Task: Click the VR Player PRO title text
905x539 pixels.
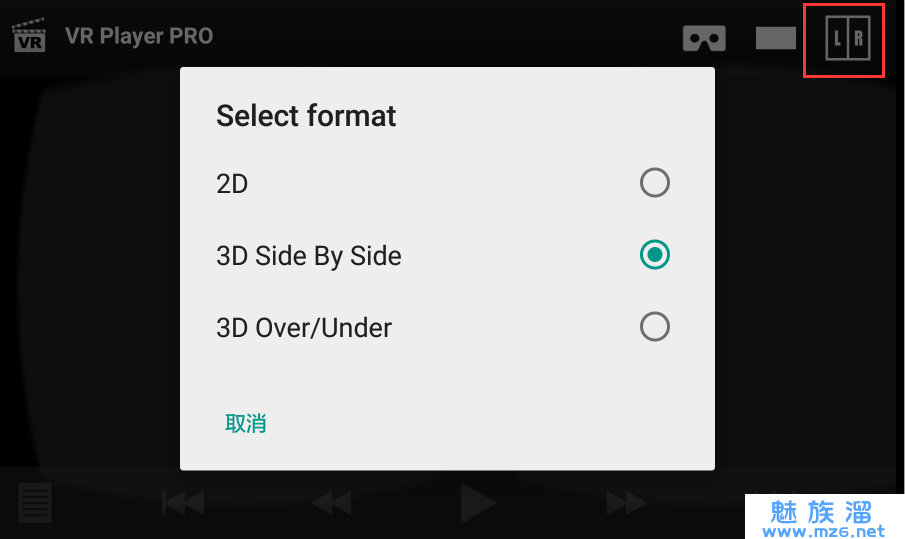Action: (x=139, y=36)
